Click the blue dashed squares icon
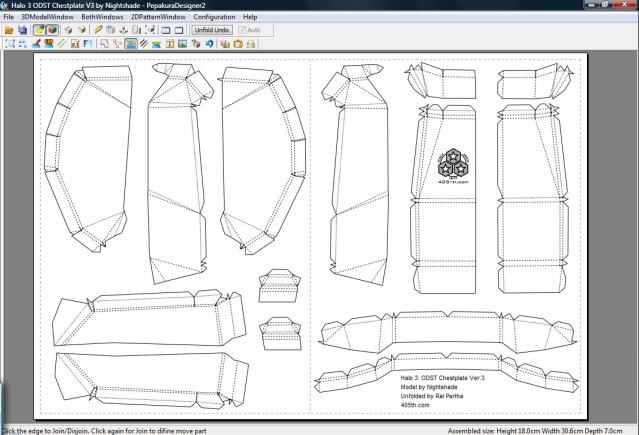Image resolution: width=639 pixels, height=435 pixels. [23, 44]
